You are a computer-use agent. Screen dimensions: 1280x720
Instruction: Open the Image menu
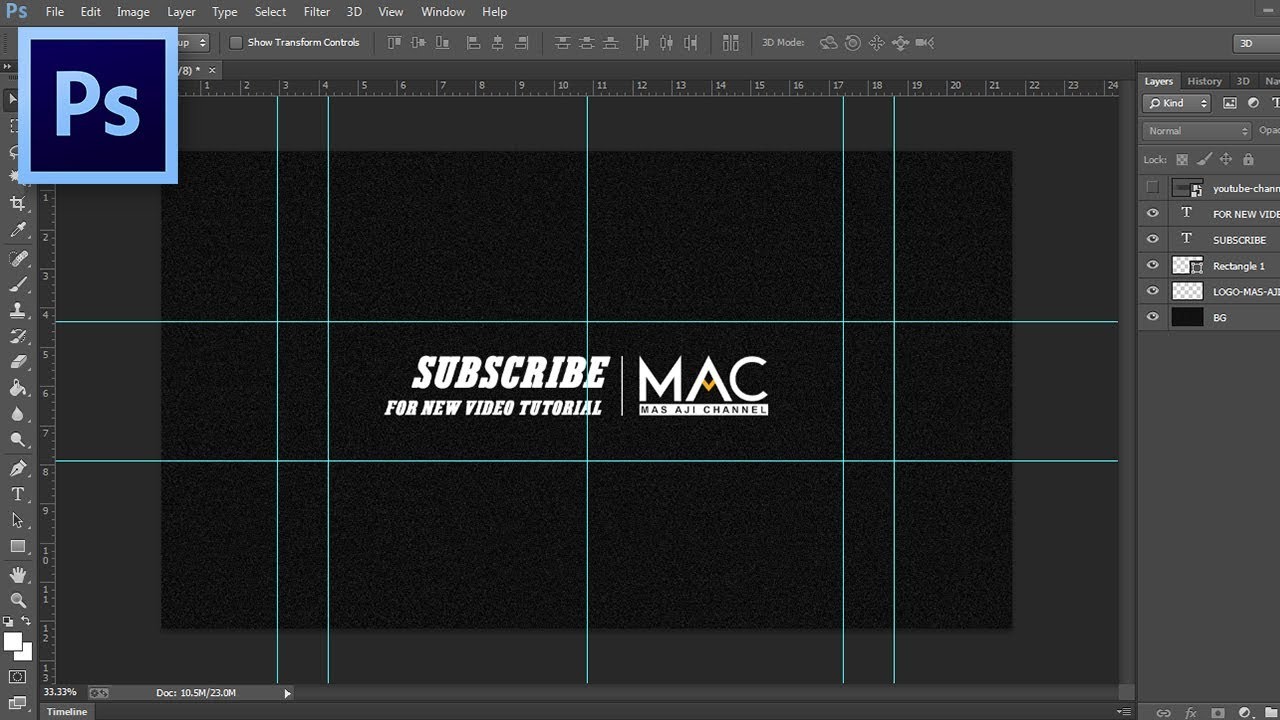[133, 12]
